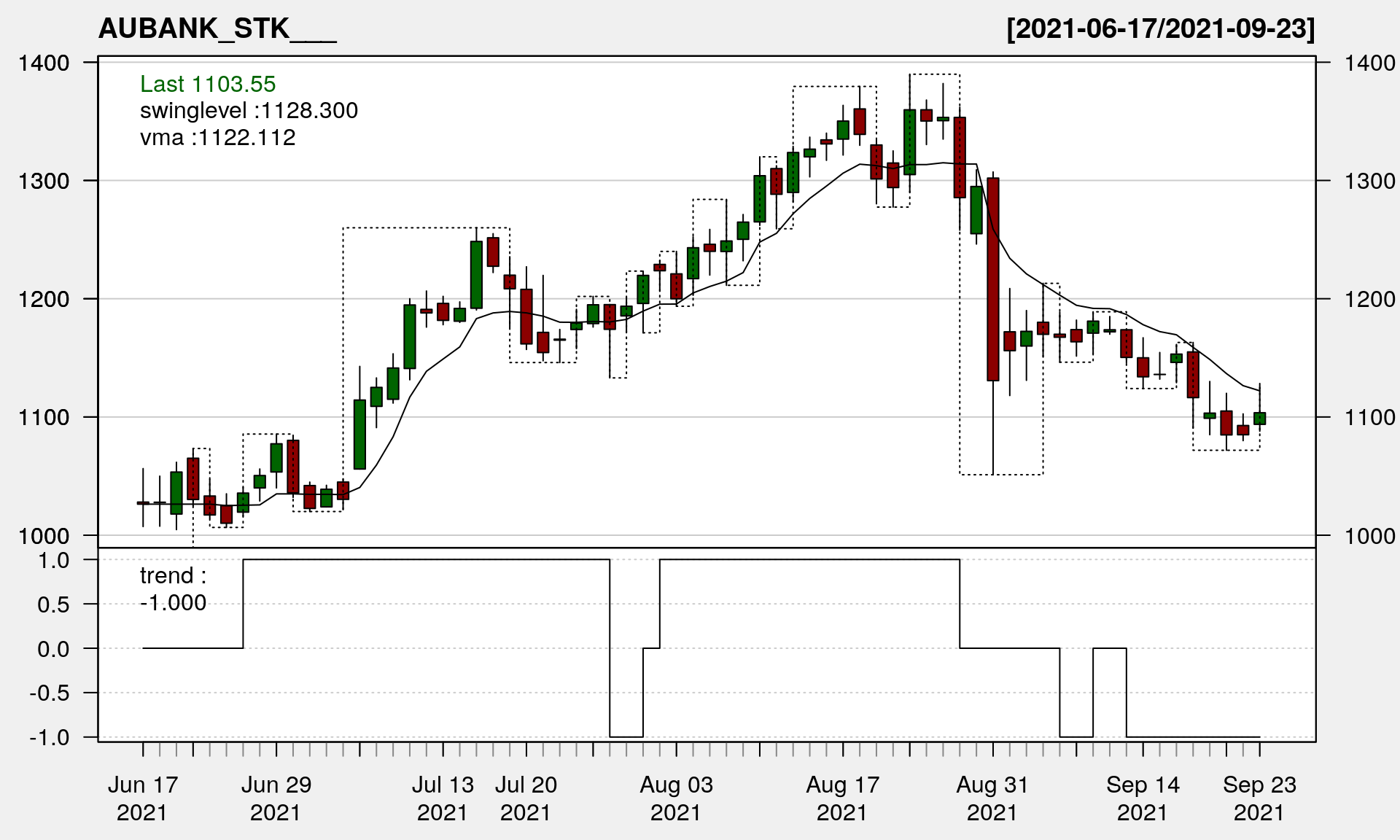Click the Aug 31 2021 axis label
Viewport: 1400px width, 840px height.
pyautogui.click(x=992, y=798)
